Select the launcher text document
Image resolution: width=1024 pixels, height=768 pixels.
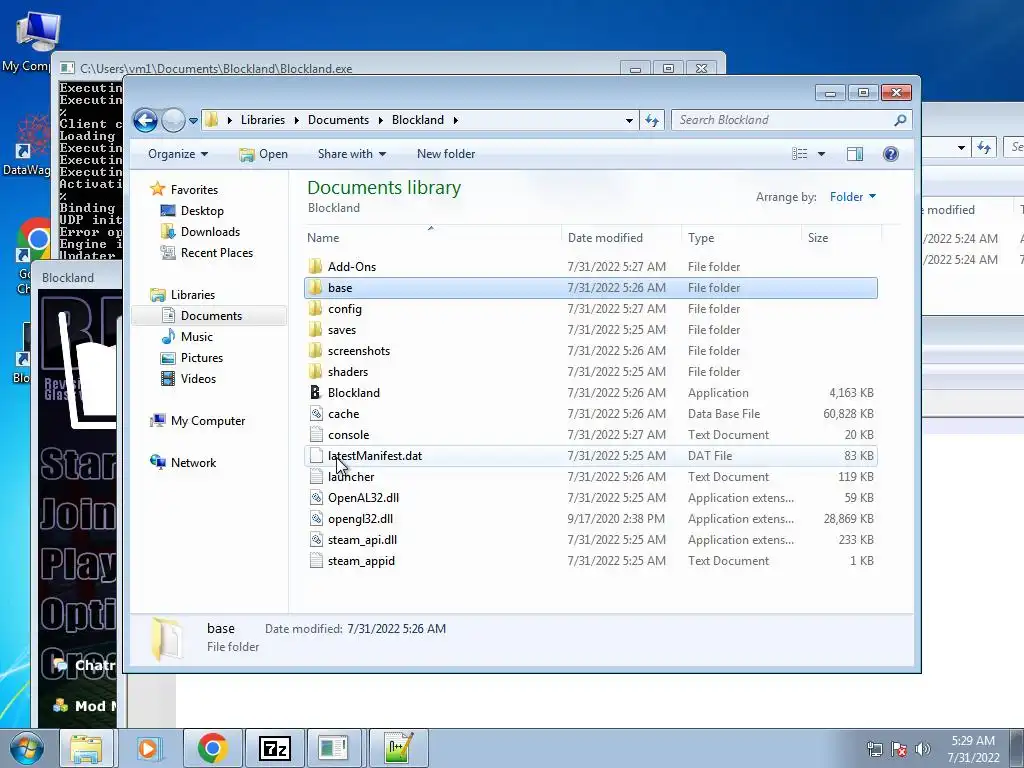coord(590,477)
